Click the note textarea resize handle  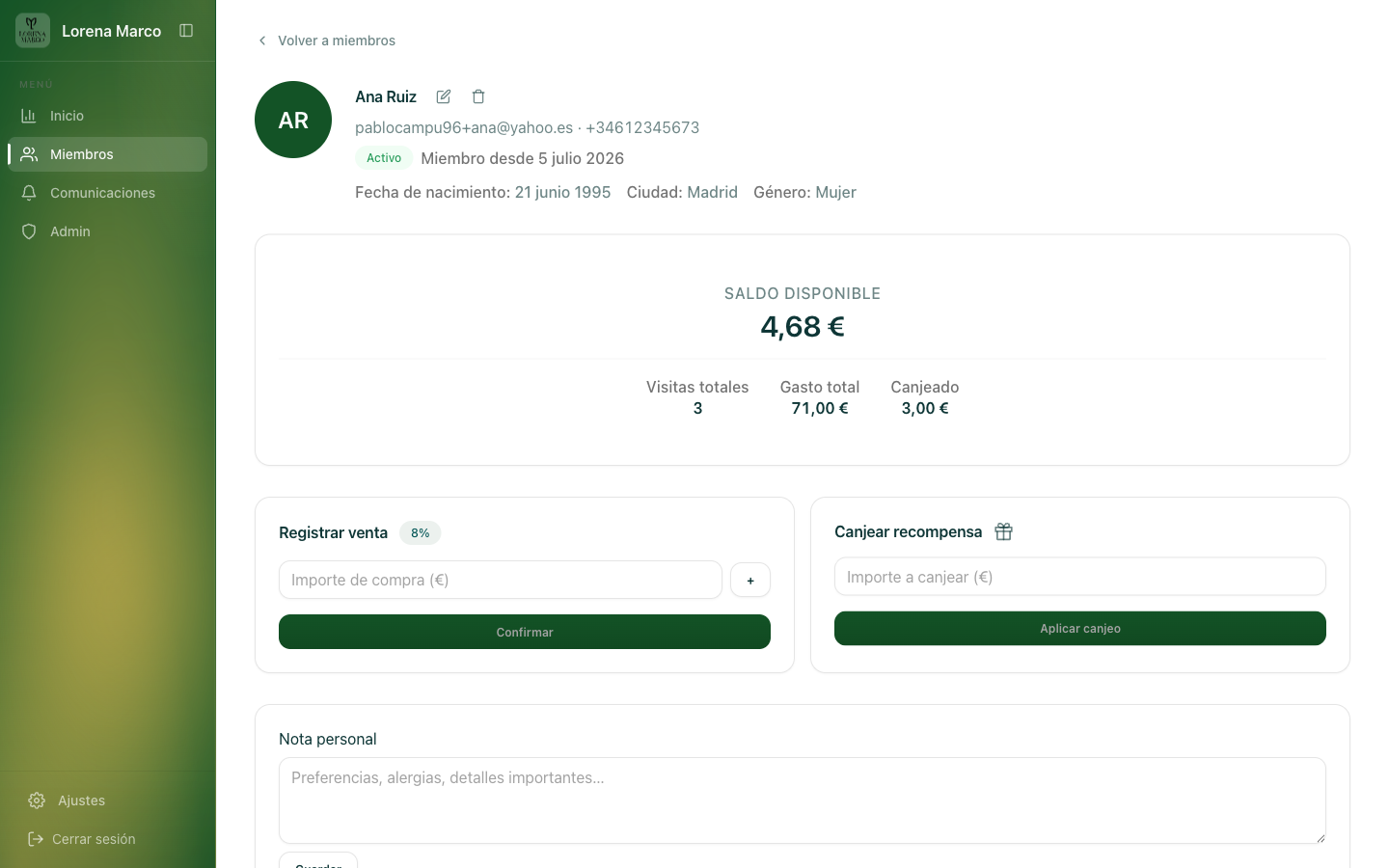coord(1320,837)
